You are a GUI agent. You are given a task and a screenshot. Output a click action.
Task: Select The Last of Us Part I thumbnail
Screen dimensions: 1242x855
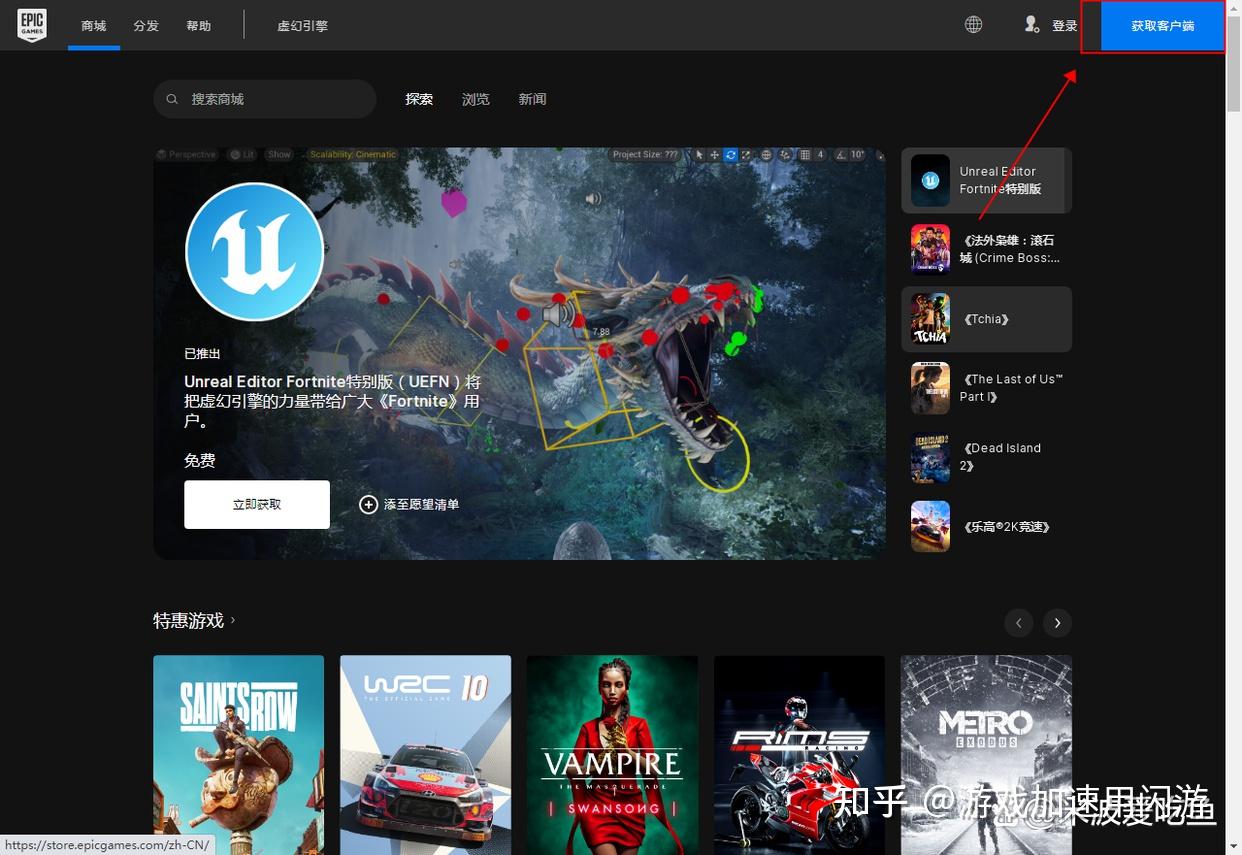tap(930, 388)
